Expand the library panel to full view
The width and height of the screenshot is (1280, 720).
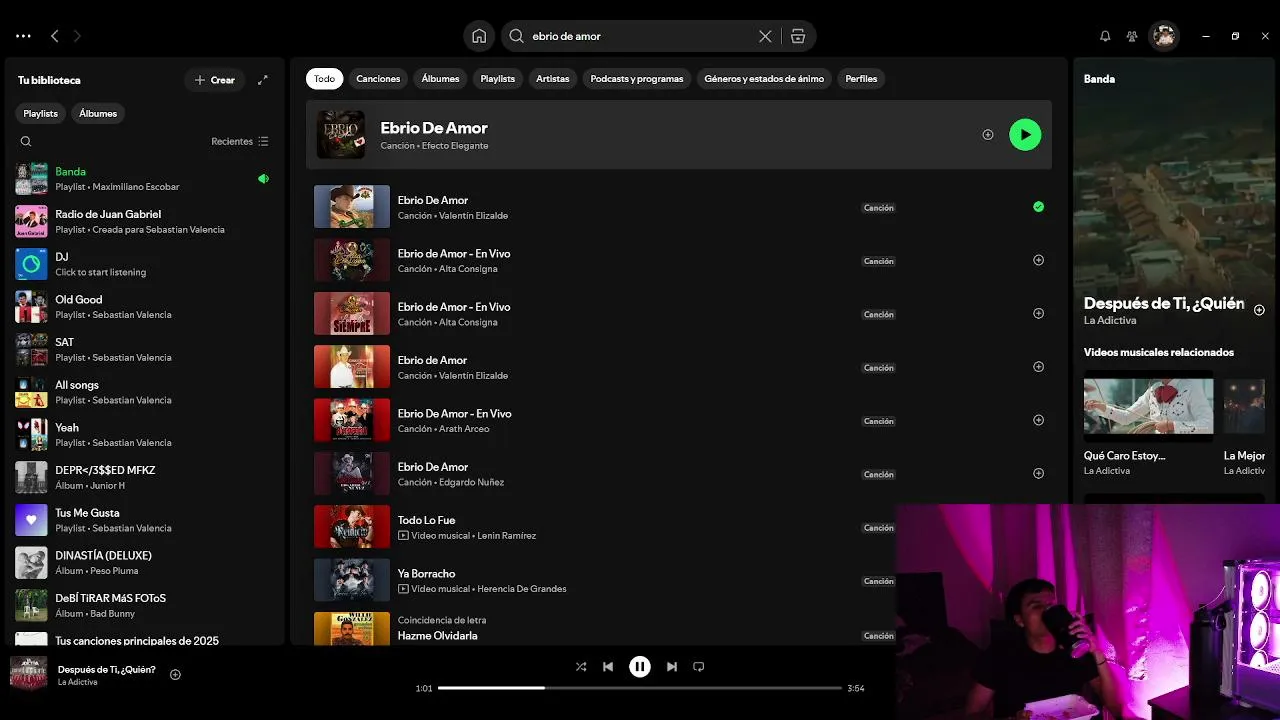coord(263,80)
